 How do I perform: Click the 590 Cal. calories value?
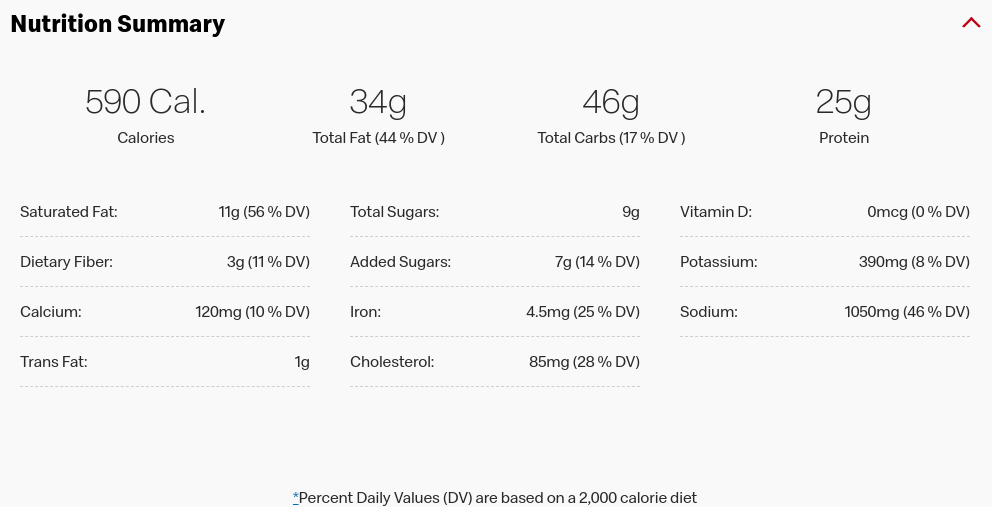146,101
